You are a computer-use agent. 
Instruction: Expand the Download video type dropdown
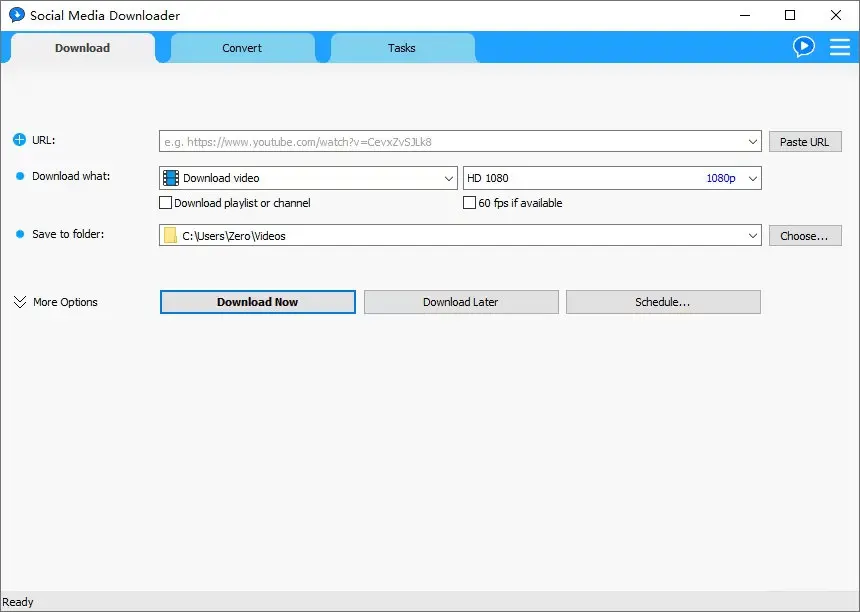coord(449,178)
